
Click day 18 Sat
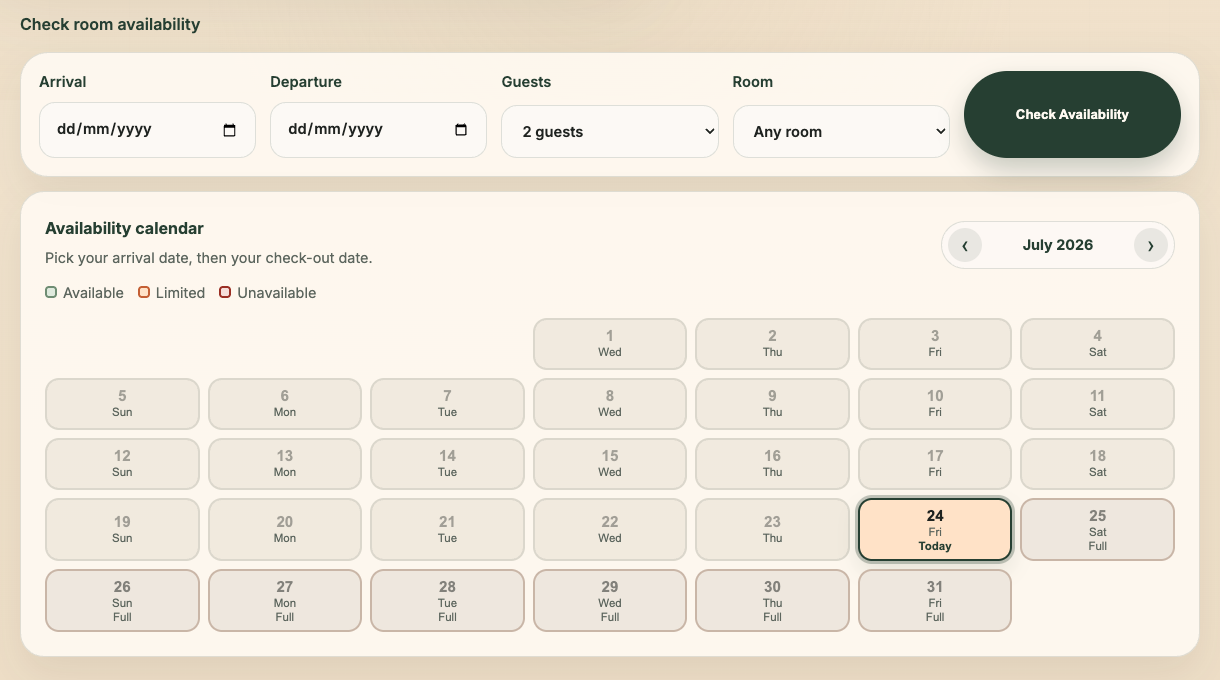click(x=1097, y=464)
